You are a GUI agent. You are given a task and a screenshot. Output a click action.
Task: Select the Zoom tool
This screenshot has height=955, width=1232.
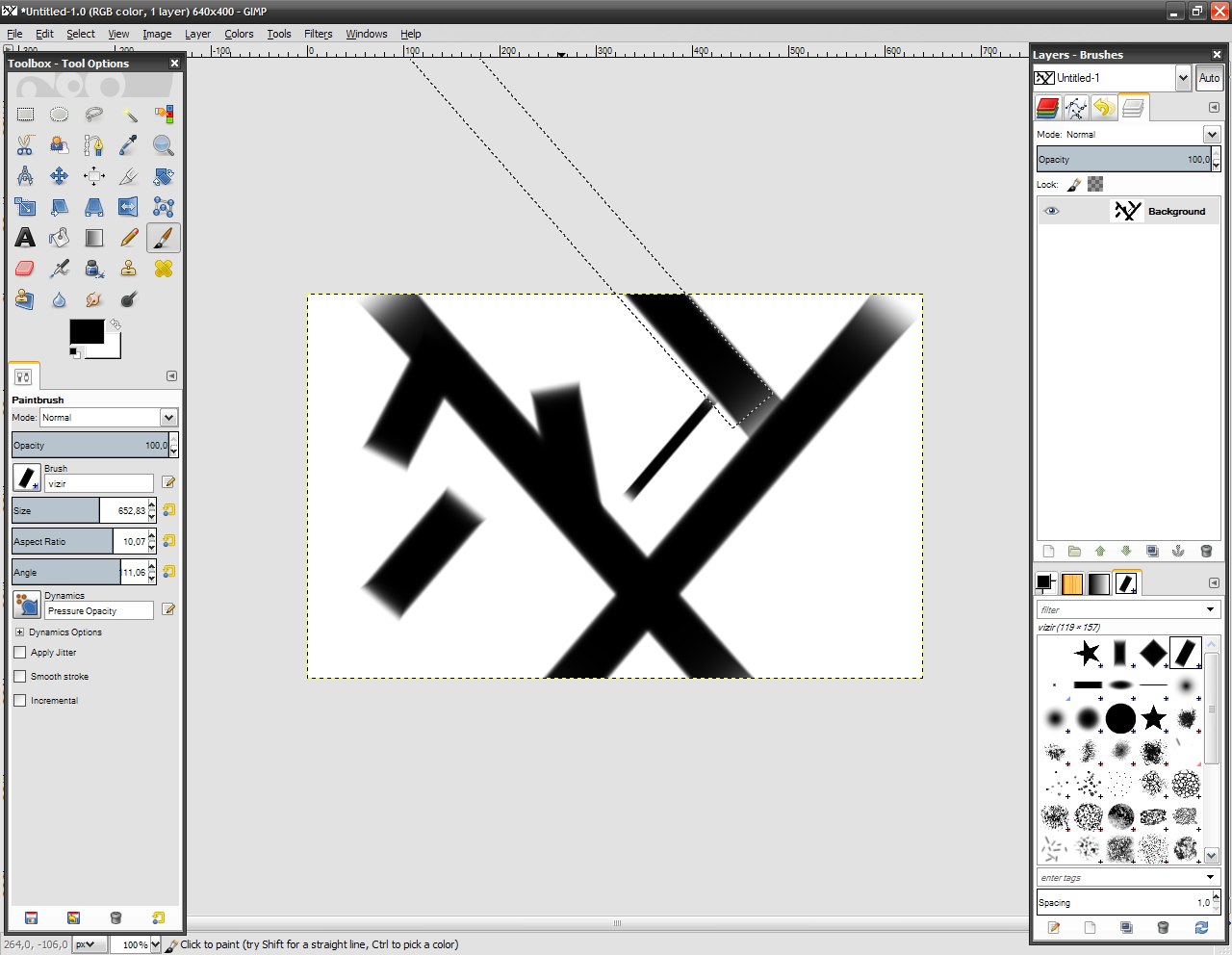click(x=163, y=144)
